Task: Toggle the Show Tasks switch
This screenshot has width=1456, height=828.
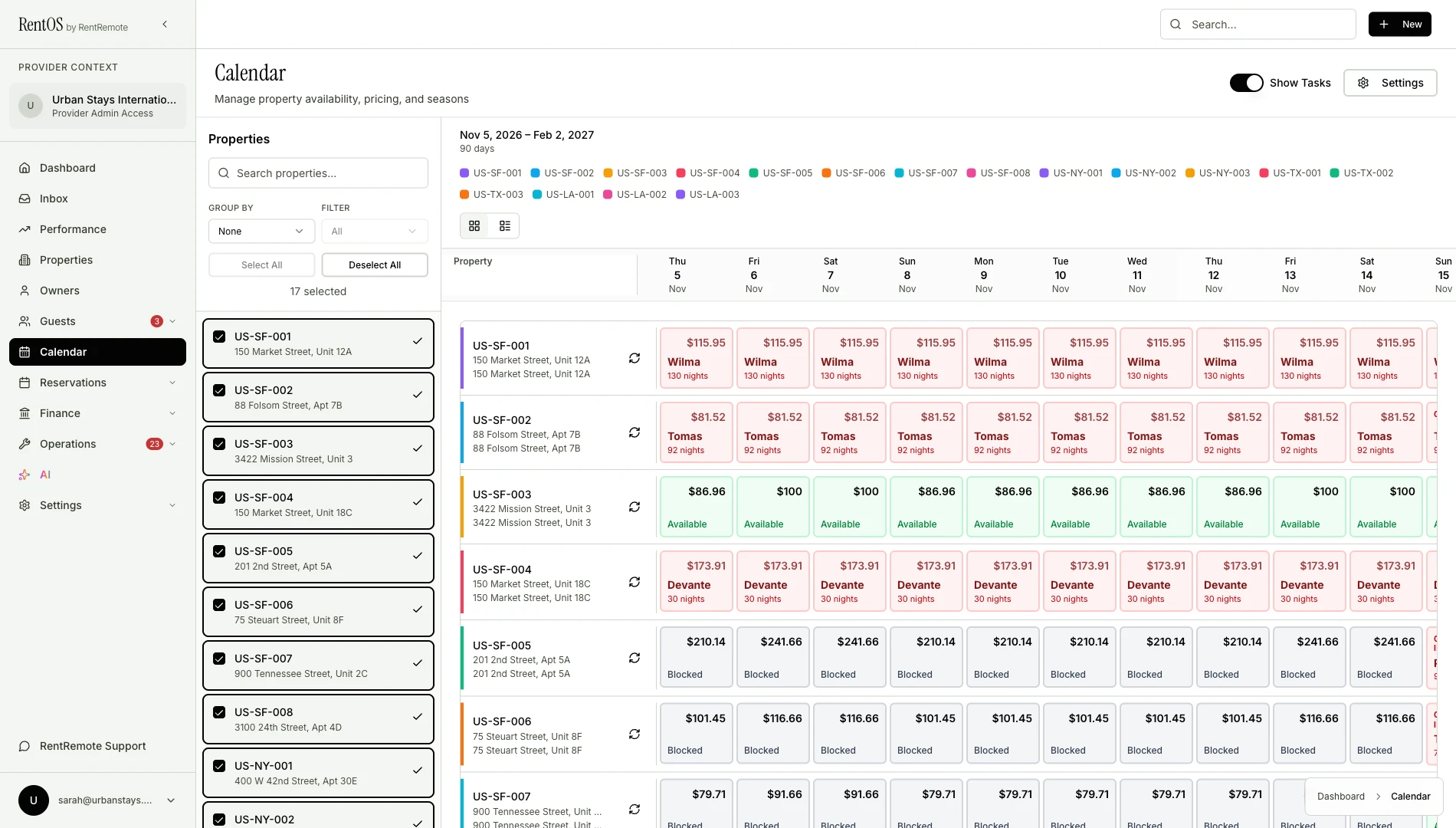Action: click(1247, 83)
